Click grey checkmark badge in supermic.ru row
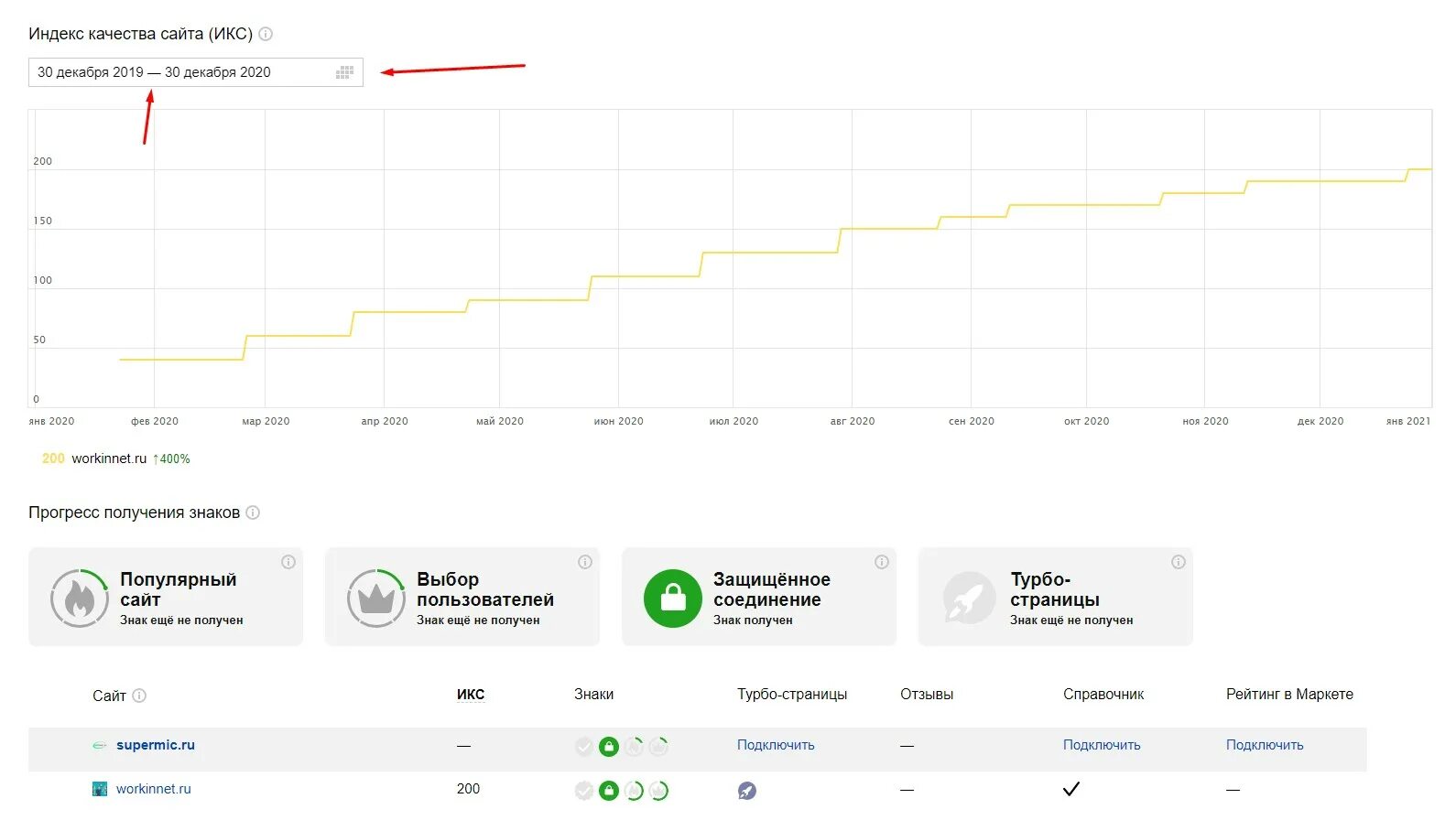 click(x=584, y=747)
